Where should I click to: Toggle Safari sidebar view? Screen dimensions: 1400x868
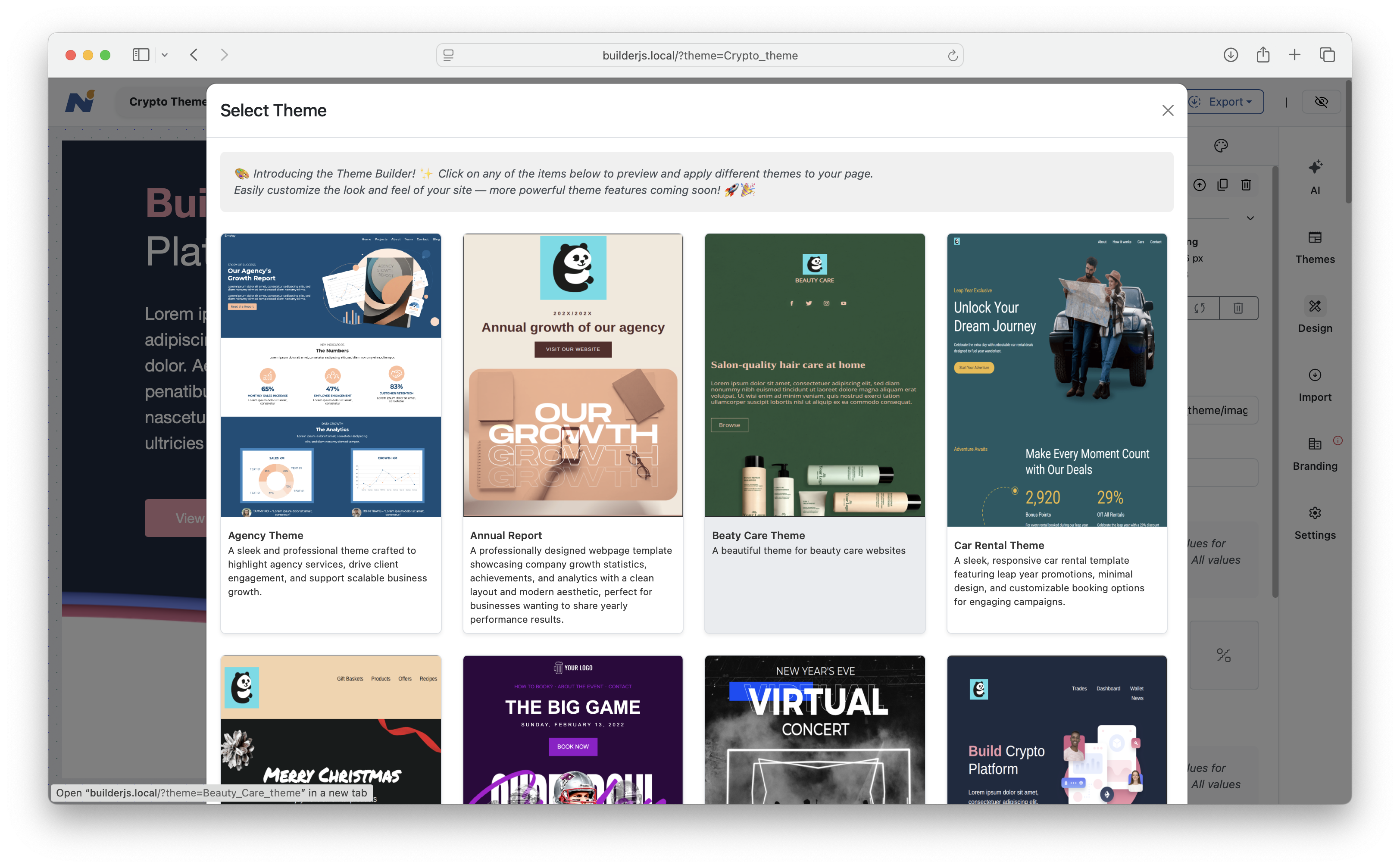click(141, 55)
